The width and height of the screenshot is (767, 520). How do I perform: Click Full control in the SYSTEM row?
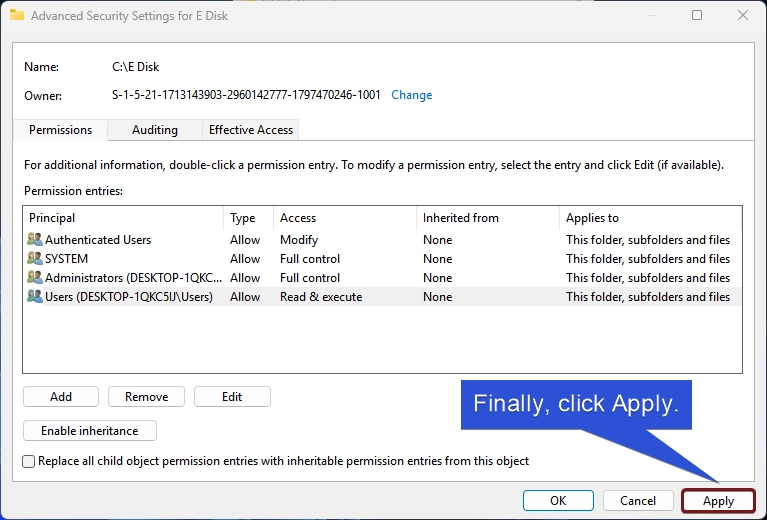coord(310,259)
